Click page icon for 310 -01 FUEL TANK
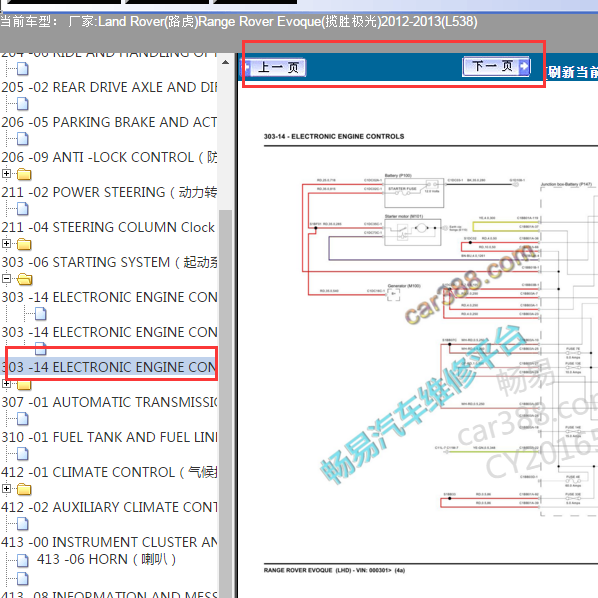 (x=23, y=419)
